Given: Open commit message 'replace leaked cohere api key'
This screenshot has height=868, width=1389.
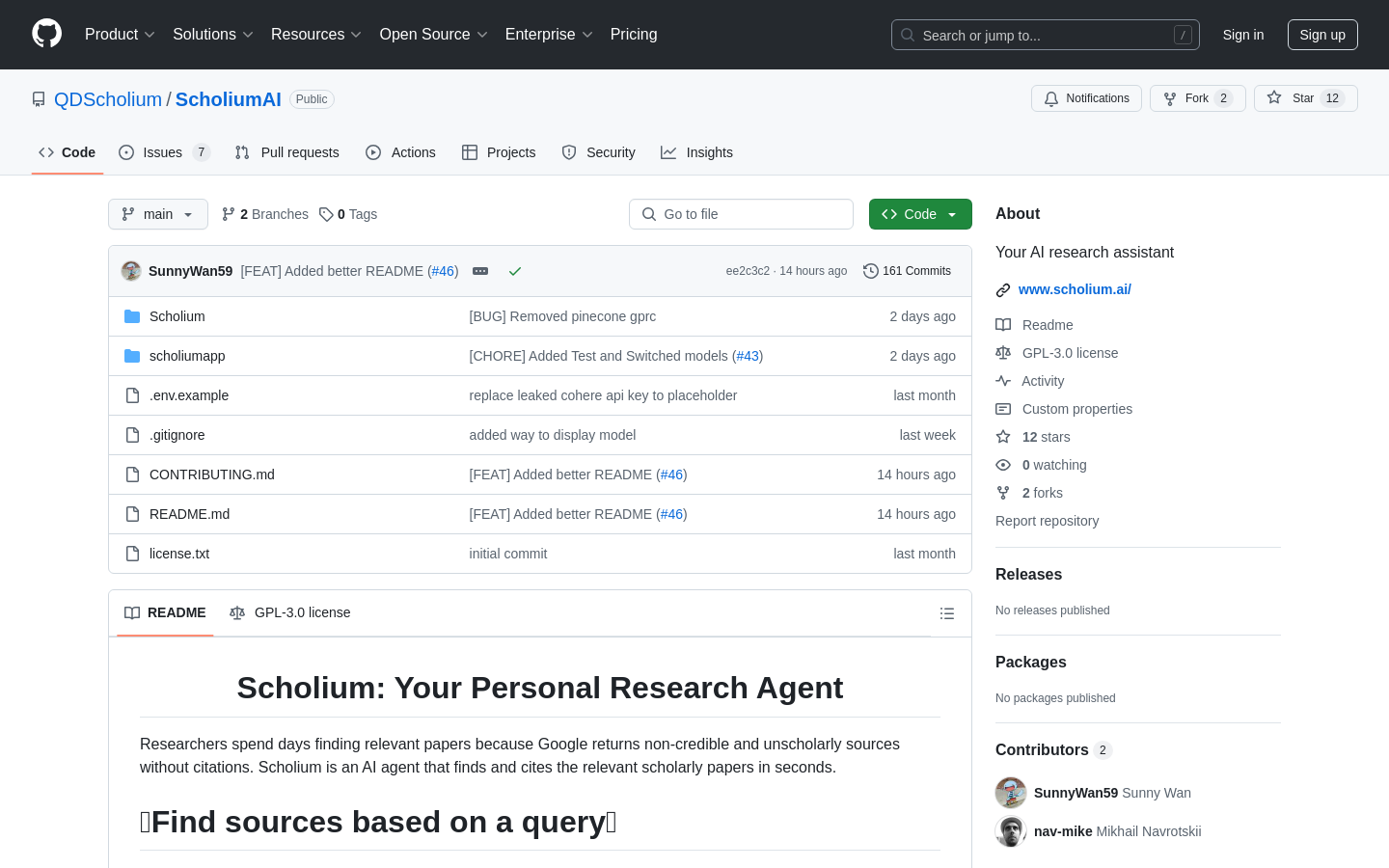Looking at the screenshot, I should pyautogui.click(x=603, y=395).
